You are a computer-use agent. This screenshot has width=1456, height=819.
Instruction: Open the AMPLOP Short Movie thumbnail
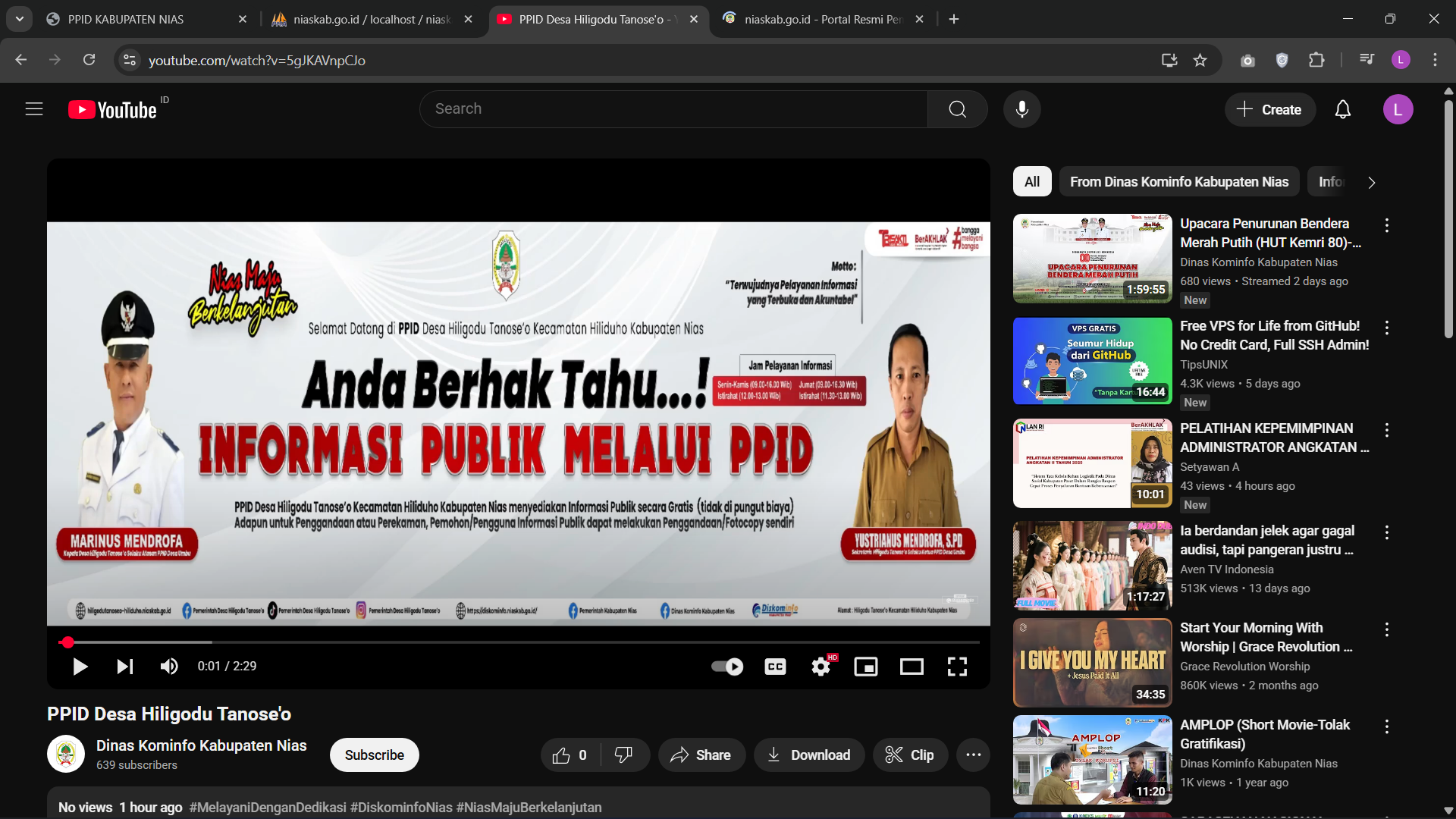(1092, 760)
